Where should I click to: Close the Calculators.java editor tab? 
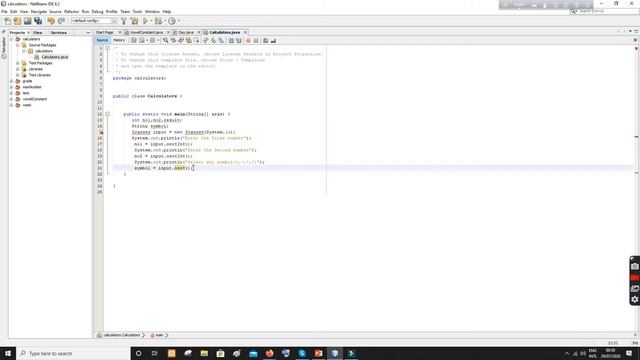click(x=245, y=32)
